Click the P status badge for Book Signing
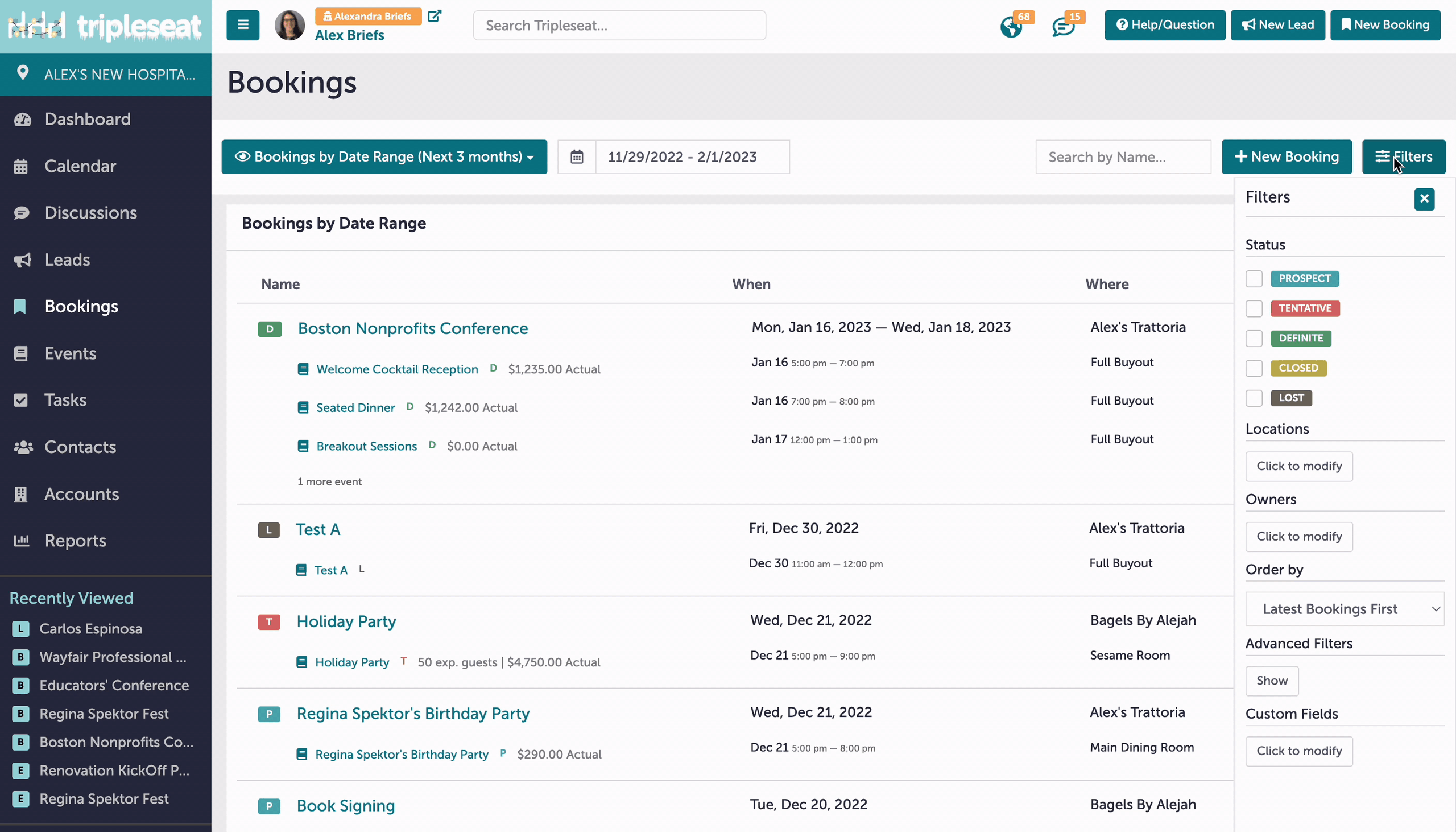Screen dimensions: 1456x832 [269, 806]
